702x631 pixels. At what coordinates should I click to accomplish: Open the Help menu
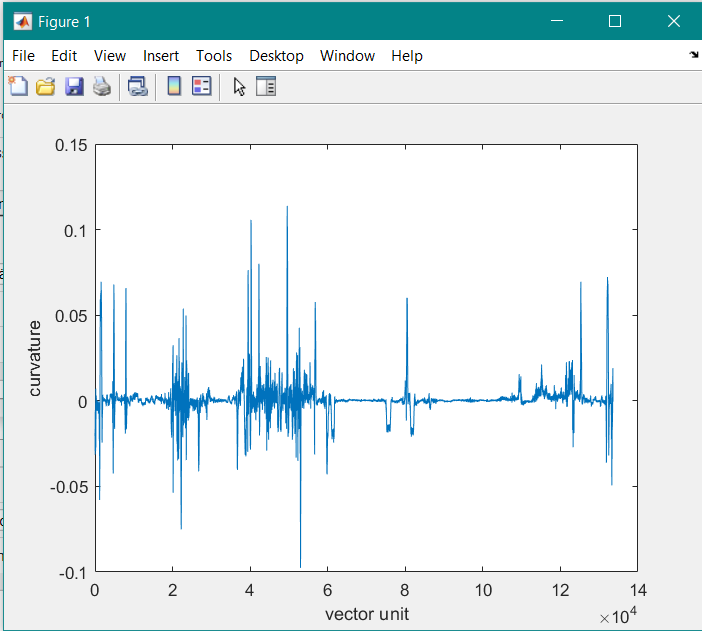[x=407, y=56]
